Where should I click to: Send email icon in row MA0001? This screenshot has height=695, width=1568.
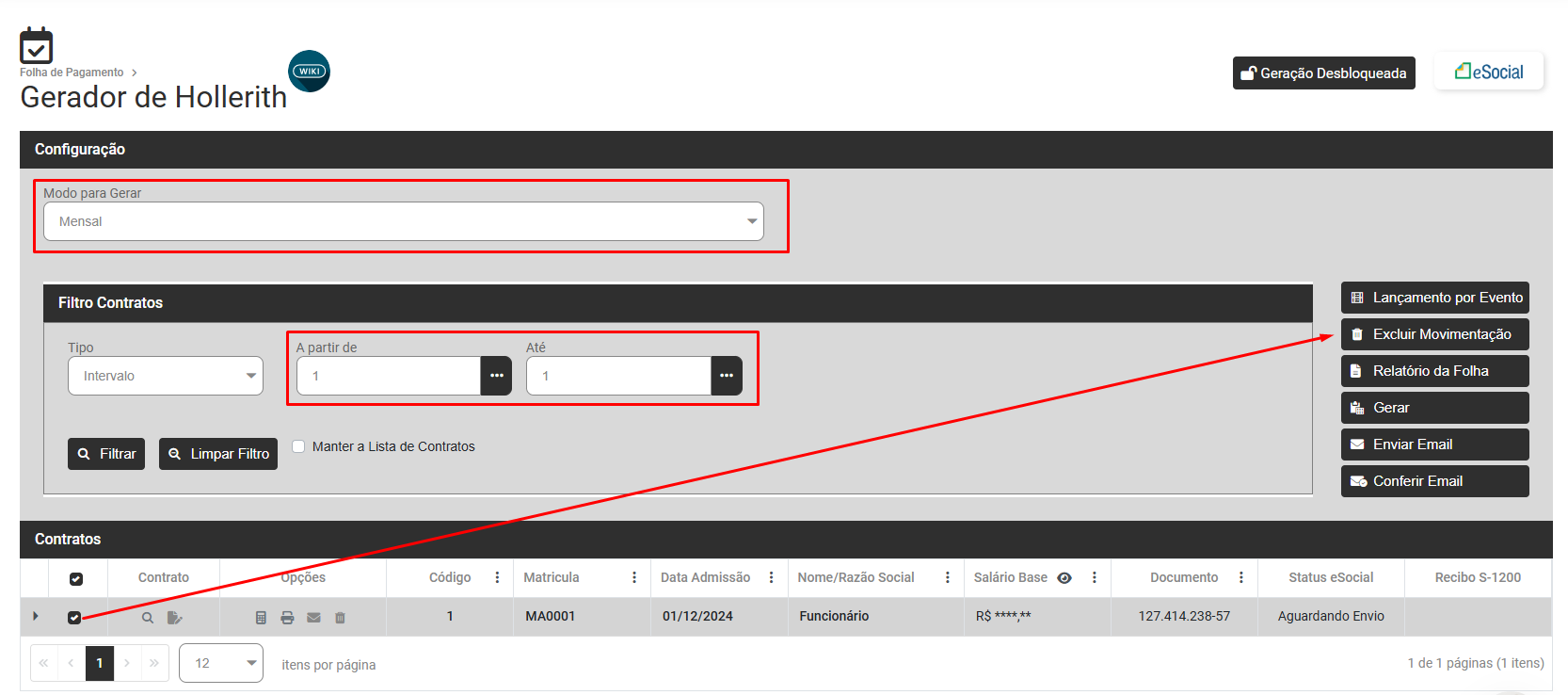tap(313, 618)
